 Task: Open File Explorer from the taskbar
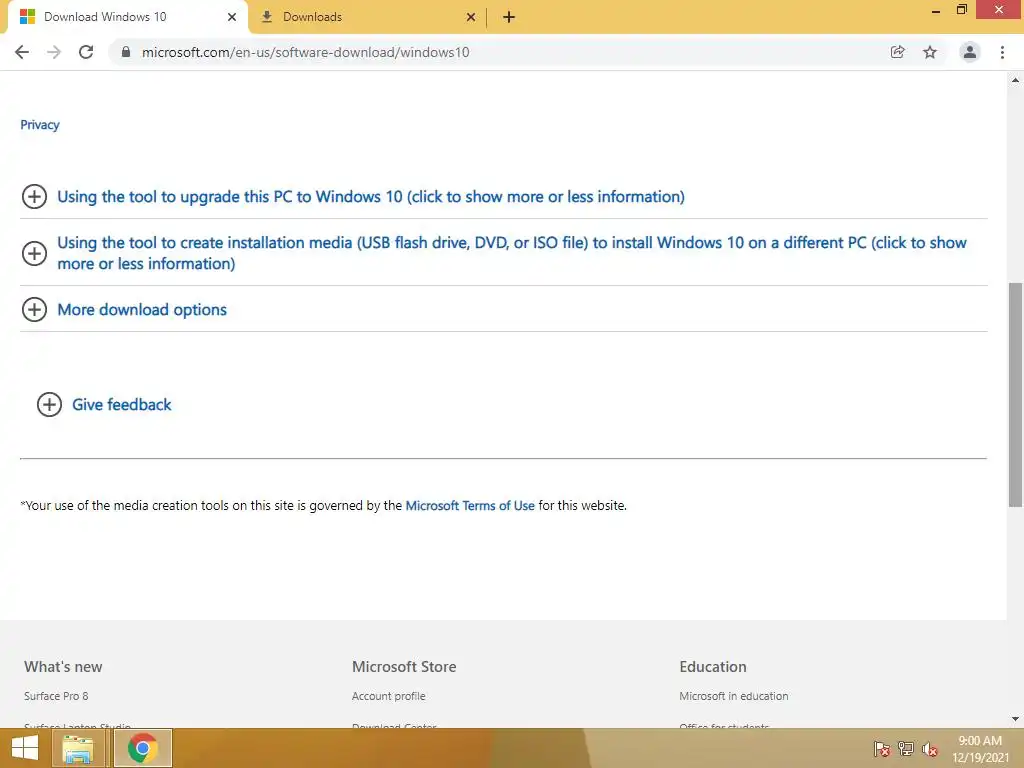pos(78,748)
